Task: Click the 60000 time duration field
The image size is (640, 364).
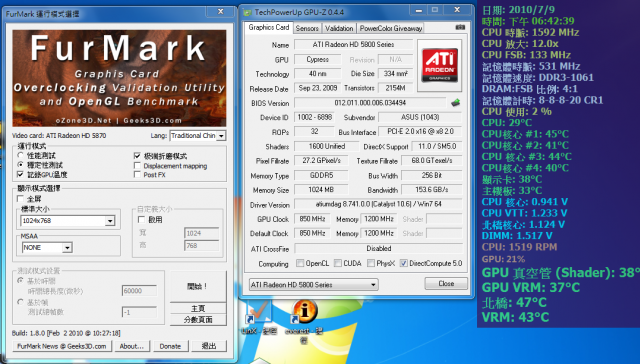Action: pos(139,291)
